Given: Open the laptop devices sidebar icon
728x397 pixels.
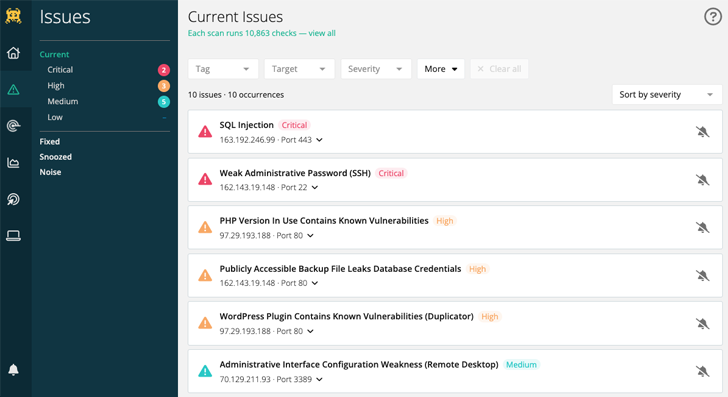Looking at the screenshot, I should click(13, 235).
